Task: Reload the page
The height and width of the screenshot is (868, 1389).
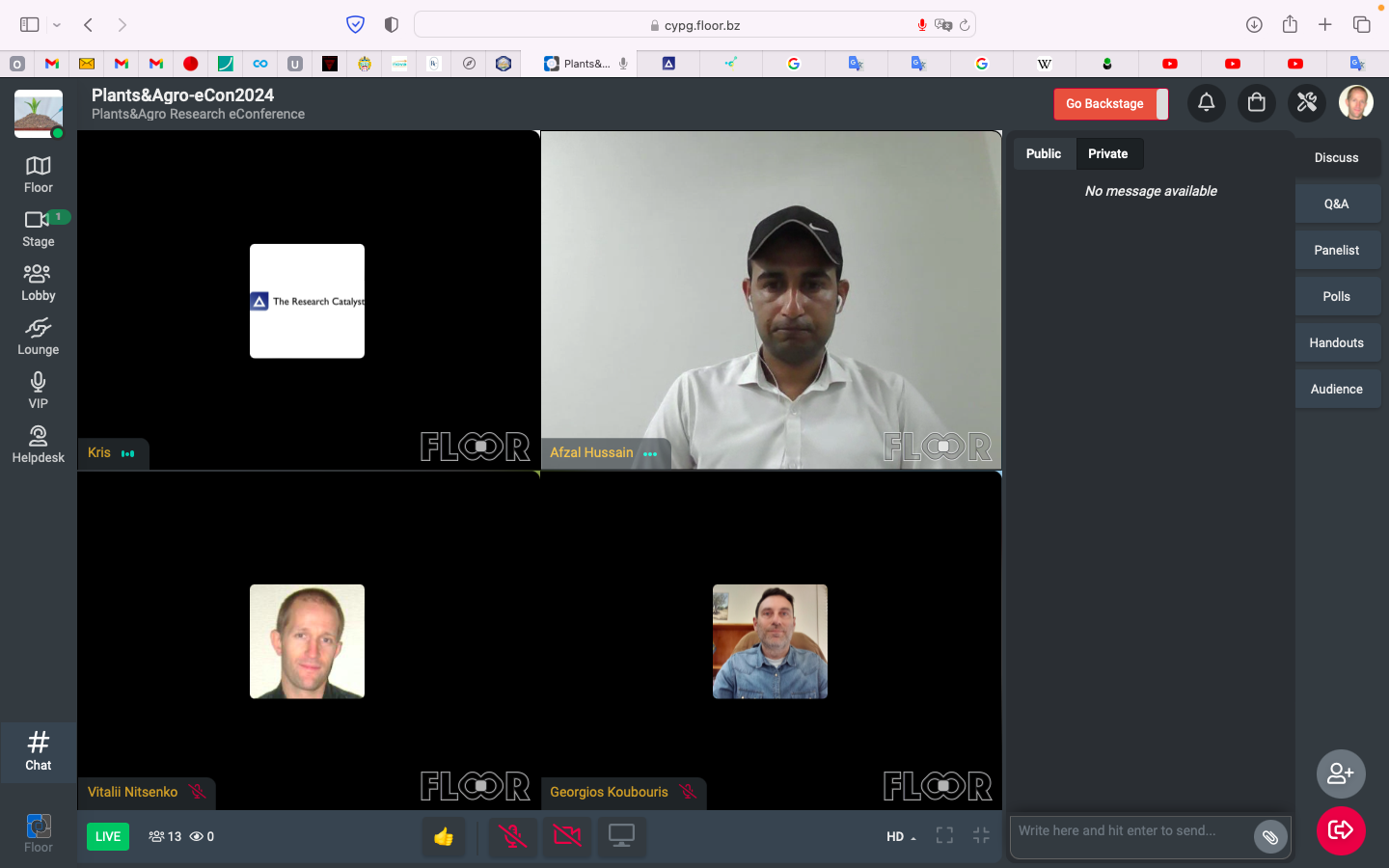Action: coord(964,25)
